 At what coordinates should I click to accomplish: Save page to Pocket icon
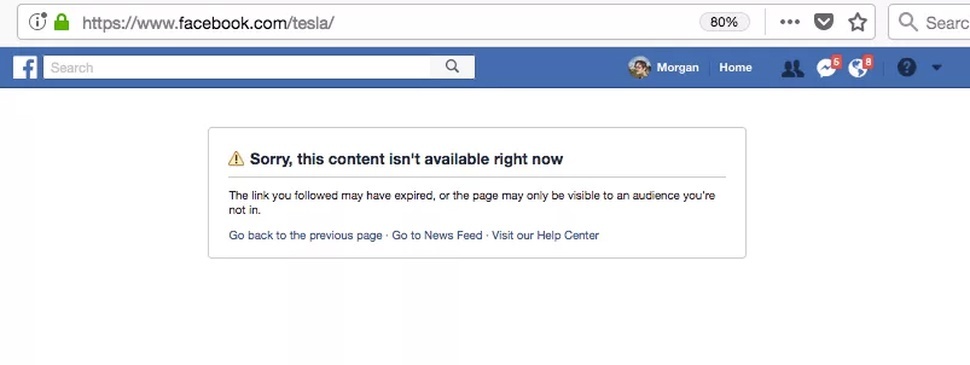click(823, 22)
